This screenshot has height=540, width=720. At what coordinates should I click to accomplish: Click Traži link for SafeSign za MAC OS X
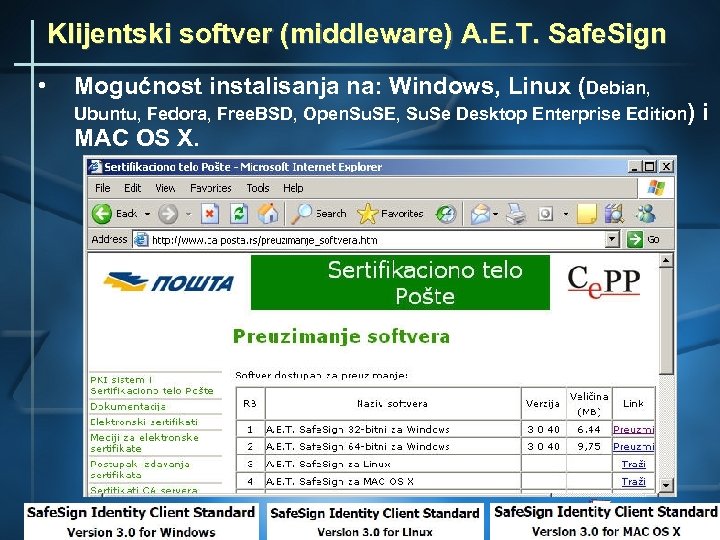(634, 481)
